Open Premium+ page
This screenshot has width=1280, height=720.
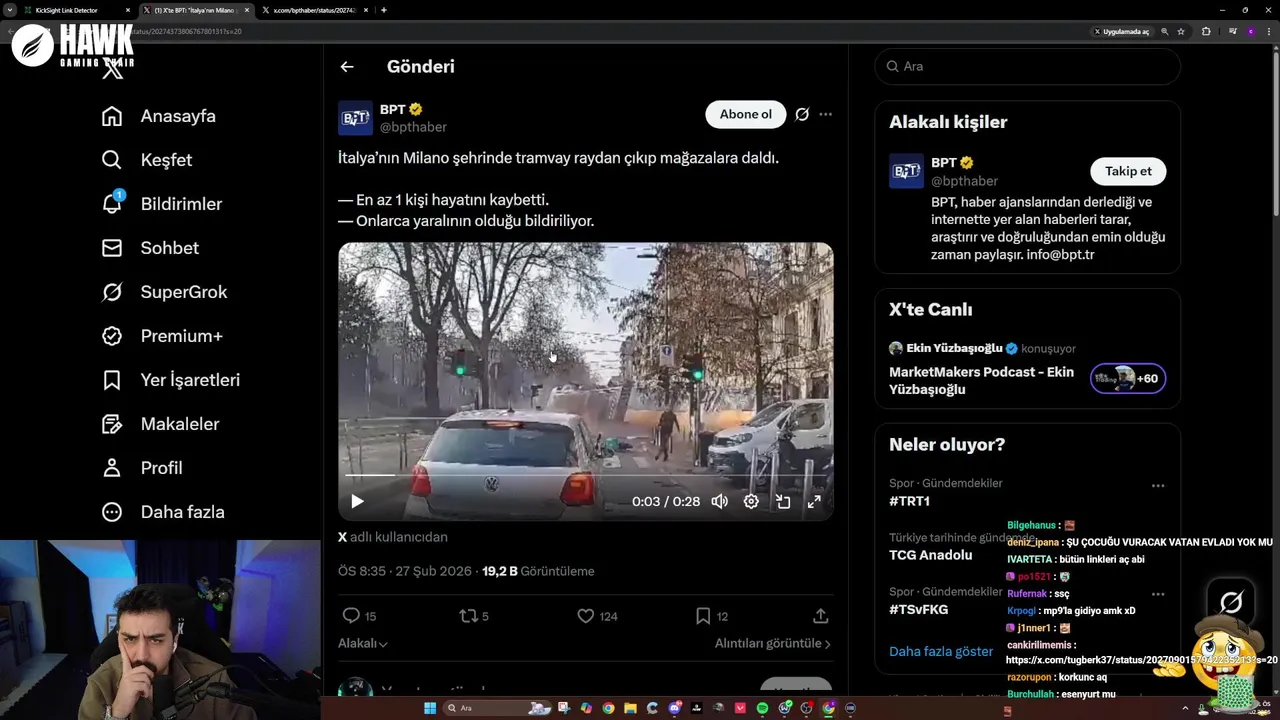[x=162, y=336]
